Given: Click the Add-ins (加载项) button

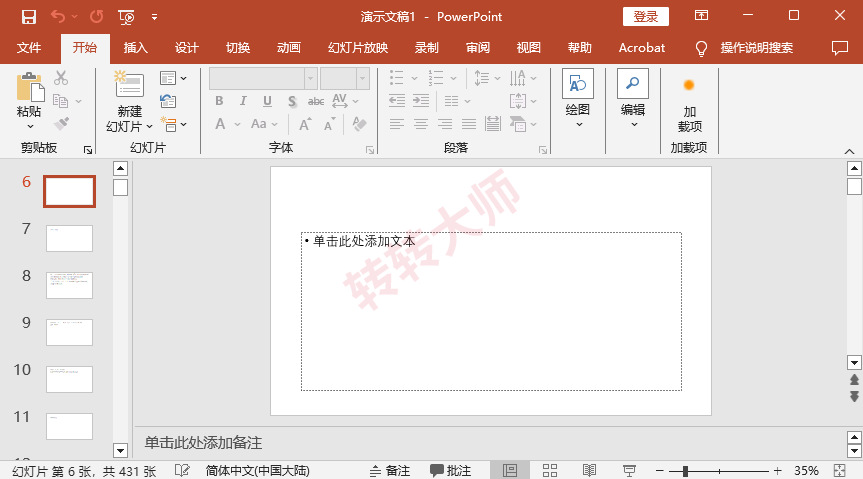Looking at the screenshot, I should (689, 106).
